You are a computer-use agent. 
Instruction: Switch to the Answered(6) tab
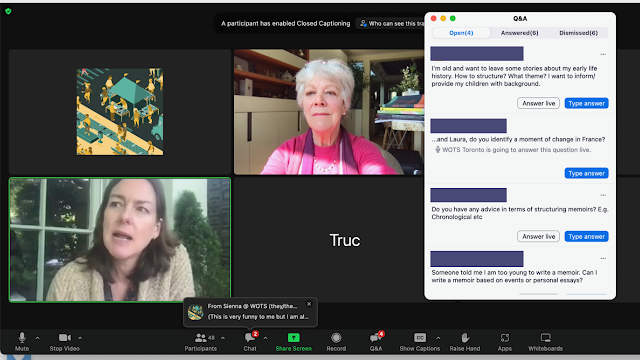(520, 33)
